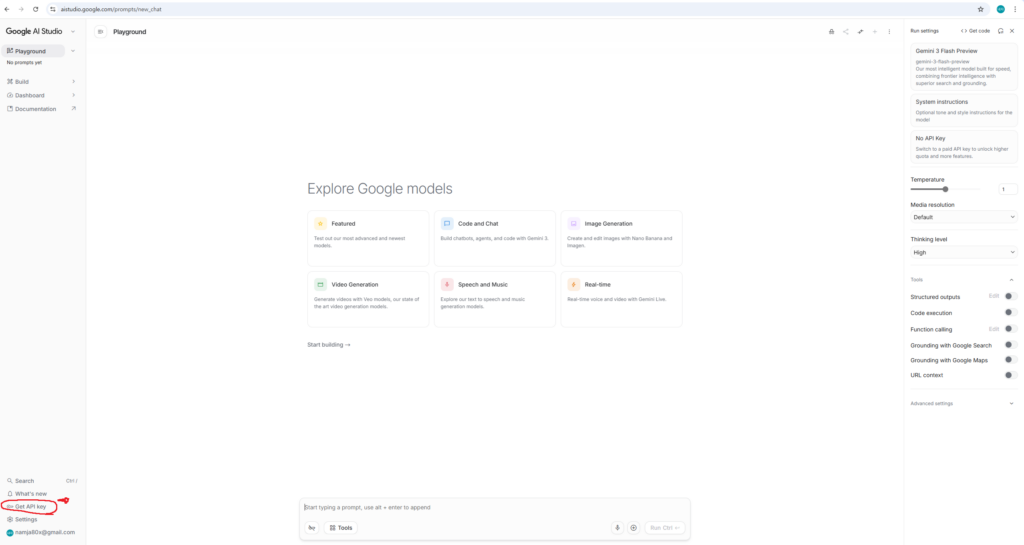The height and width of the screenshot is (545, 1024).
Task: Open the Thinking level dropdown
Action: tap(963, 252)
